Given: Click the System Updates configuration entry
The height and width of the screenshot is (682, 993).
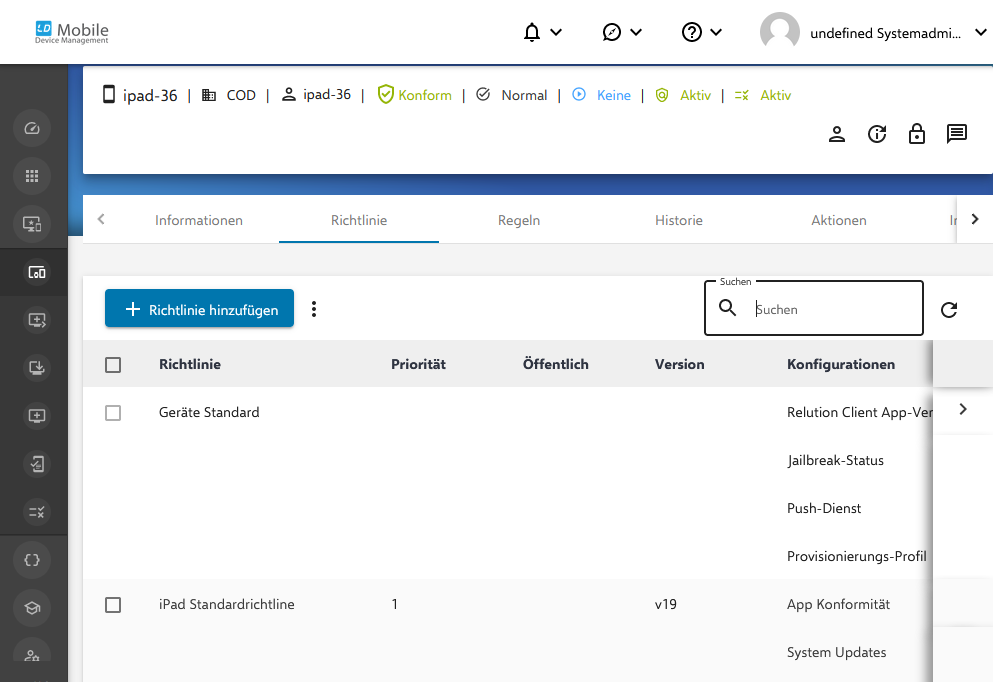Looking at the screenshot, I should pyautogui.click(x=837, y=652).
